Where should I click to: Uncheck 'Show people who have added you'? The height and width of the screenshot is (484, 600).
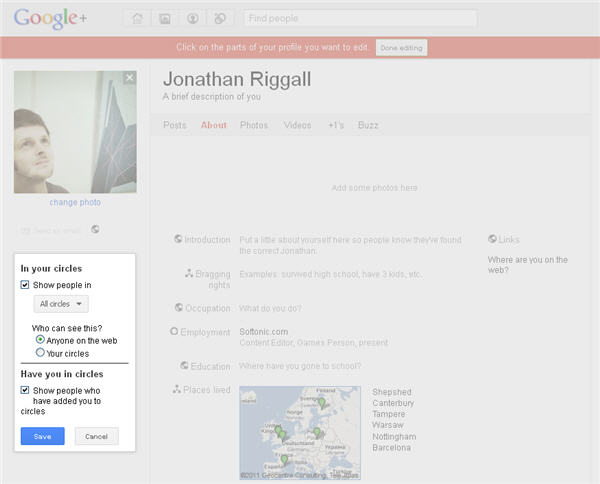click(25, 390)
